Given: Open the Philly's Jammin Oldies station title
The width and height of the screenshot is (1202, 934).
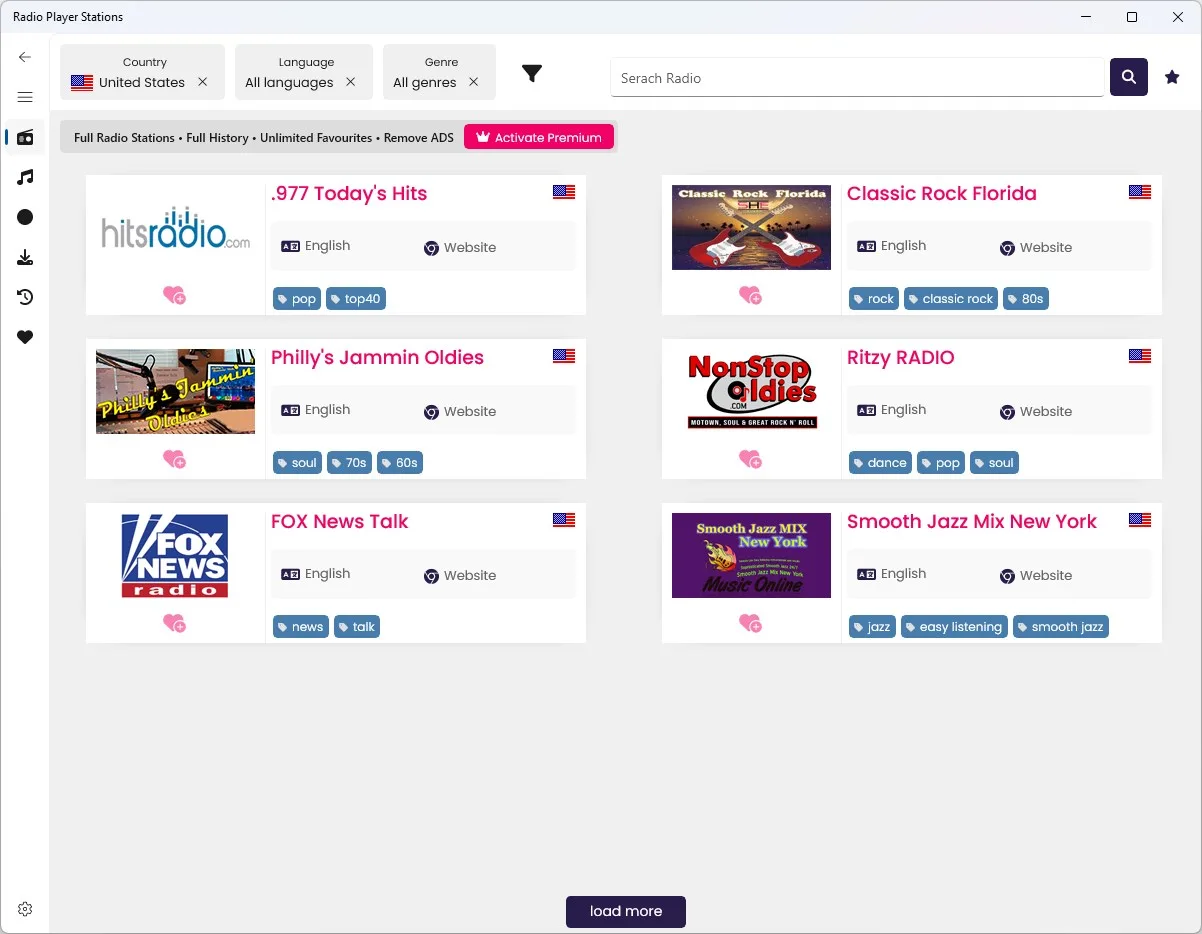Looking at the screenshot, I should [377, 358].
